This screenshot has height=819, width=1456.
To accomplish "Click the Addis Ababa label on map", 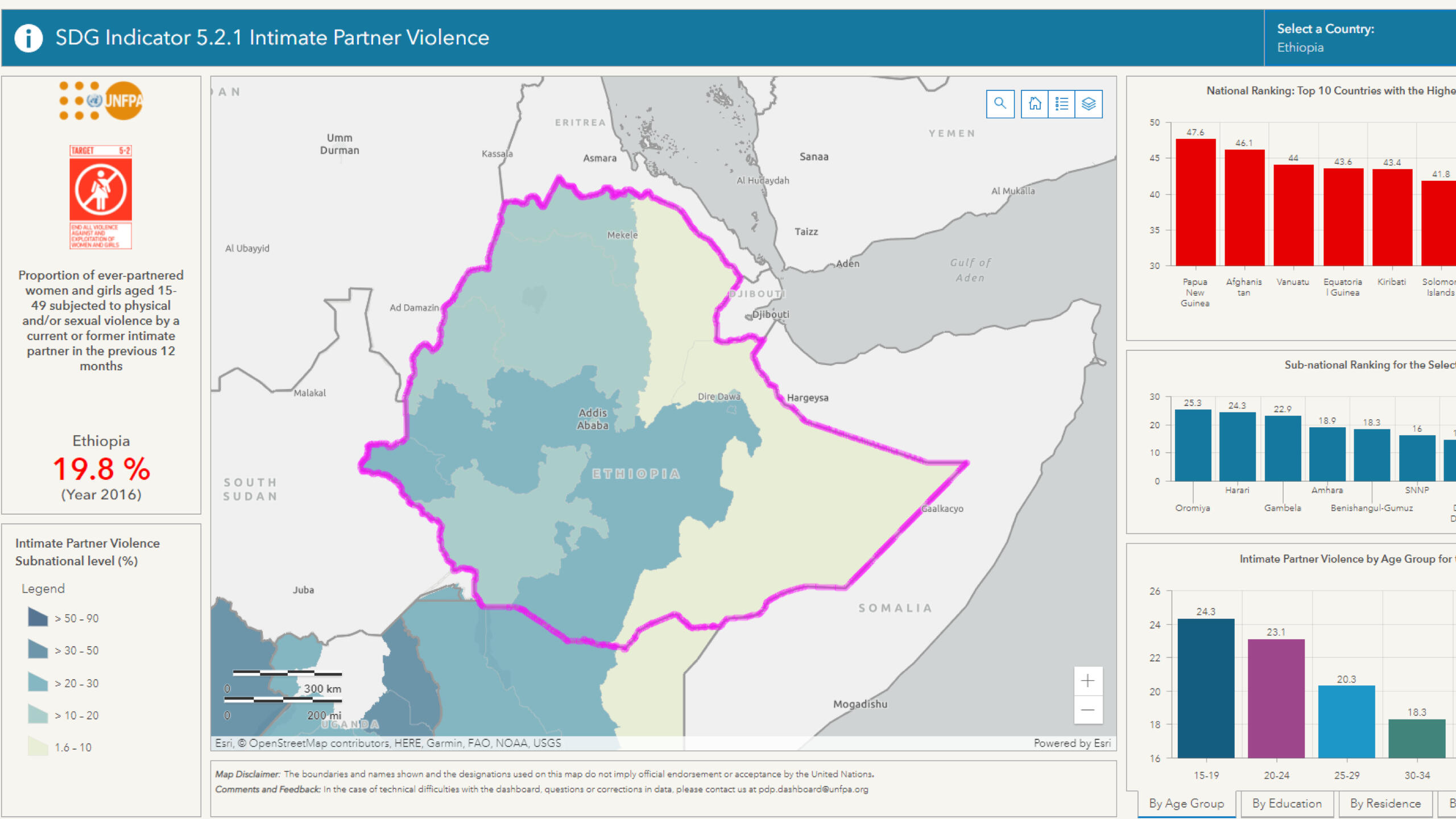I will tap(593, 419).
